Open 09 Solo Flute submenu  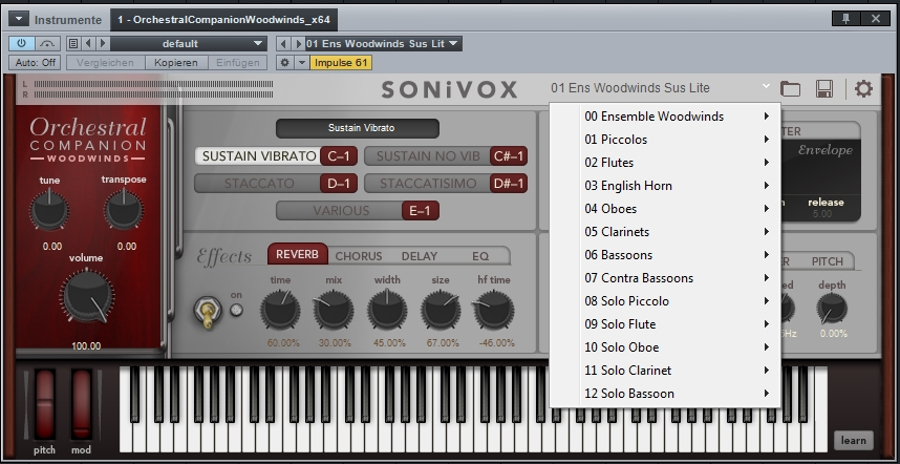point(665,324)
